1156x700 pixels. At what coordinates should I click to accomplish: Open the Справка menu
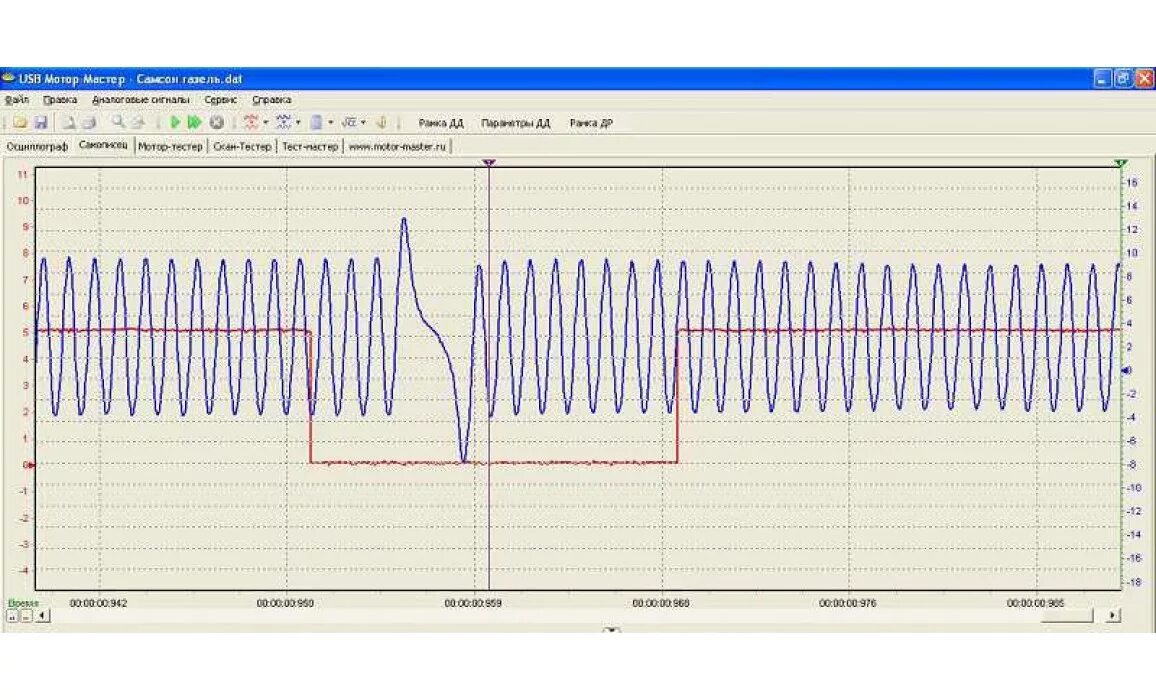[x=271, y=100]
